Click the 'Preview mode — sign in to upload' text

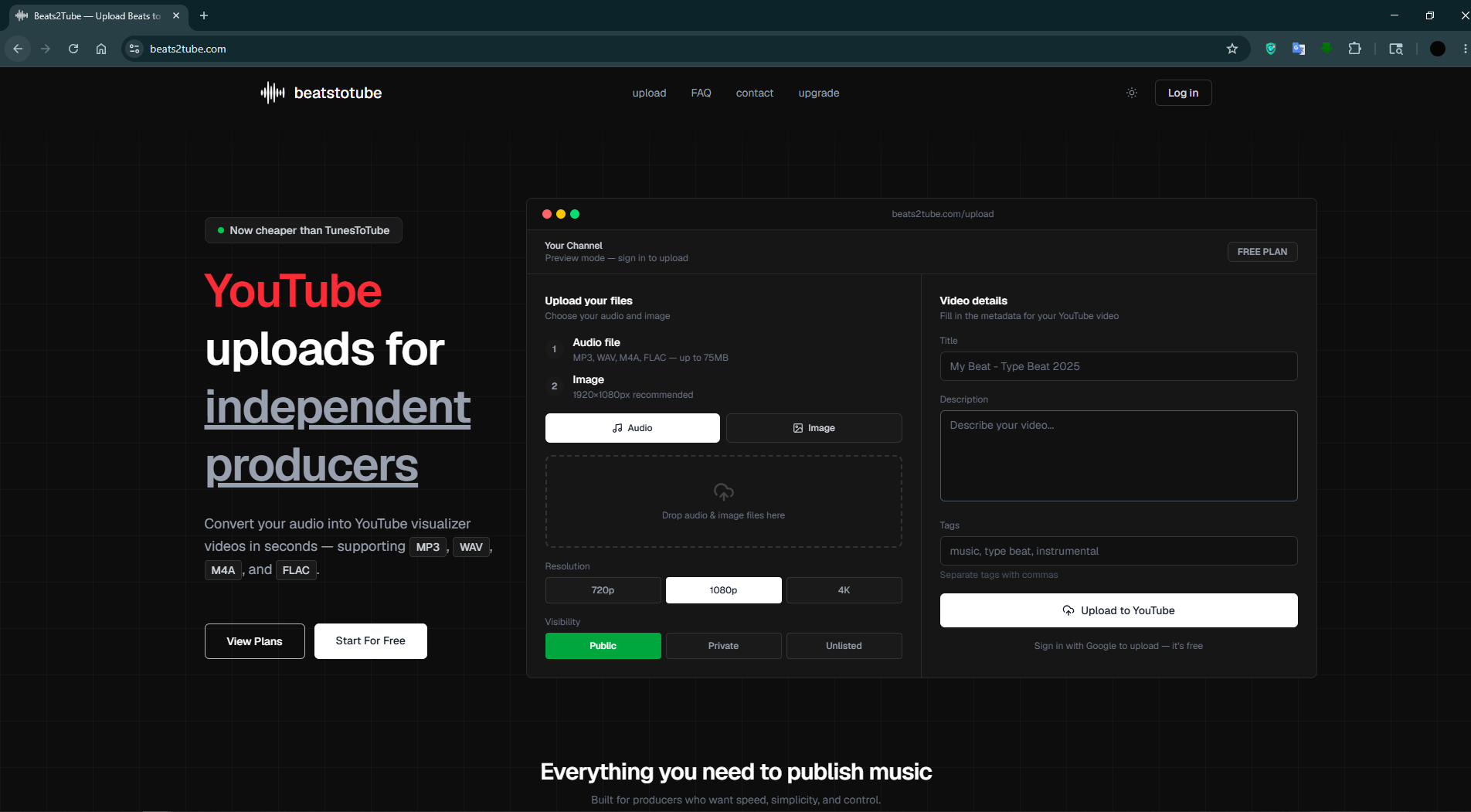(x=617, y=258)
